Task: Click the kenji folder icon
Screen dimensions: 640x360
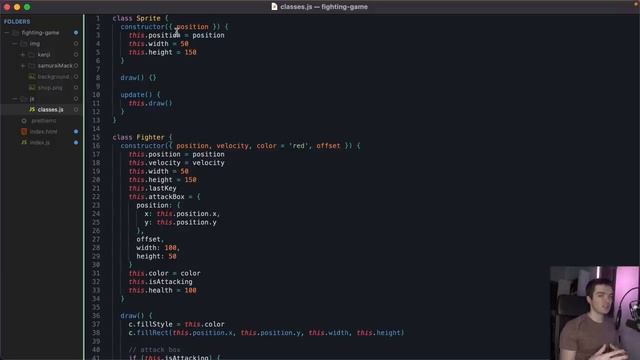Action: tap(31, 55)
